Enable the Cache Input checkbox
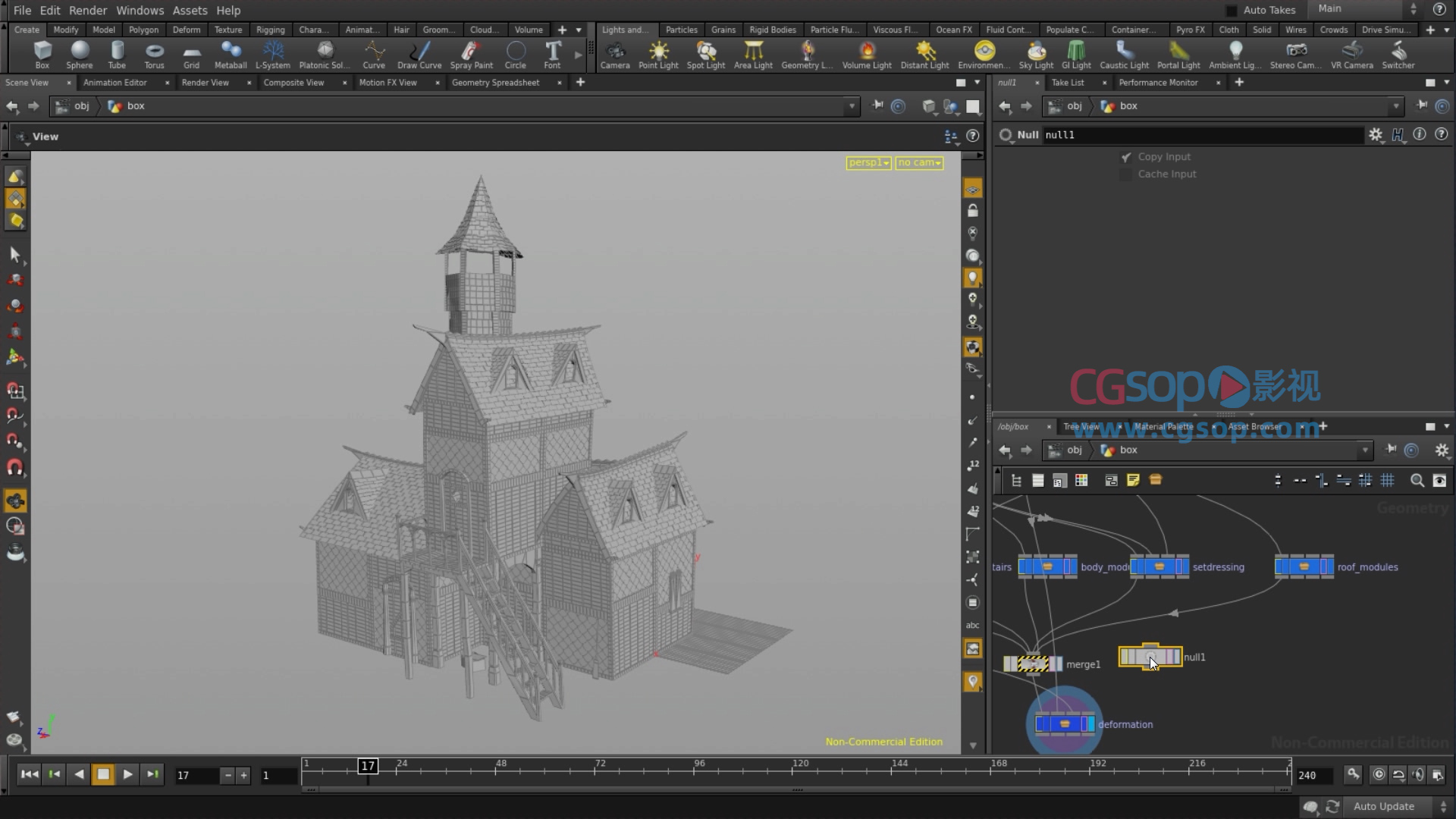 [1126, 174]
